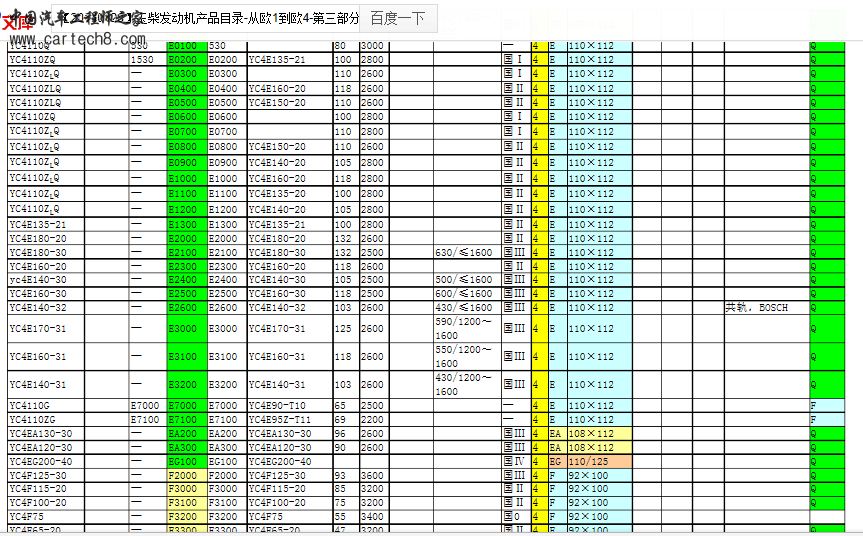Select the YC4E90-T10 cell
863x536 pixels.
pyautogui.click(x=290, y=406)
